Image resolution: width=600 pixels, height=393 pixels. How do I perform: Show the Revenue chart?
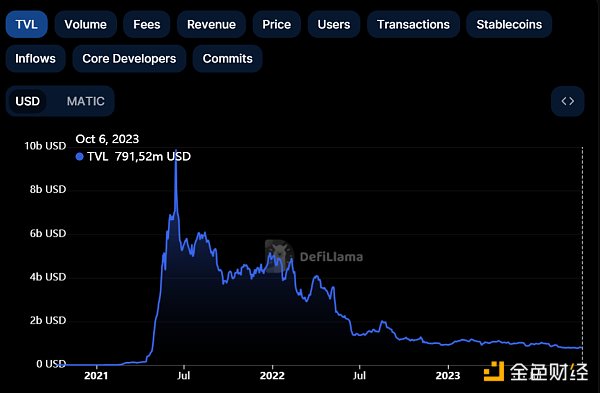[211, 24]
